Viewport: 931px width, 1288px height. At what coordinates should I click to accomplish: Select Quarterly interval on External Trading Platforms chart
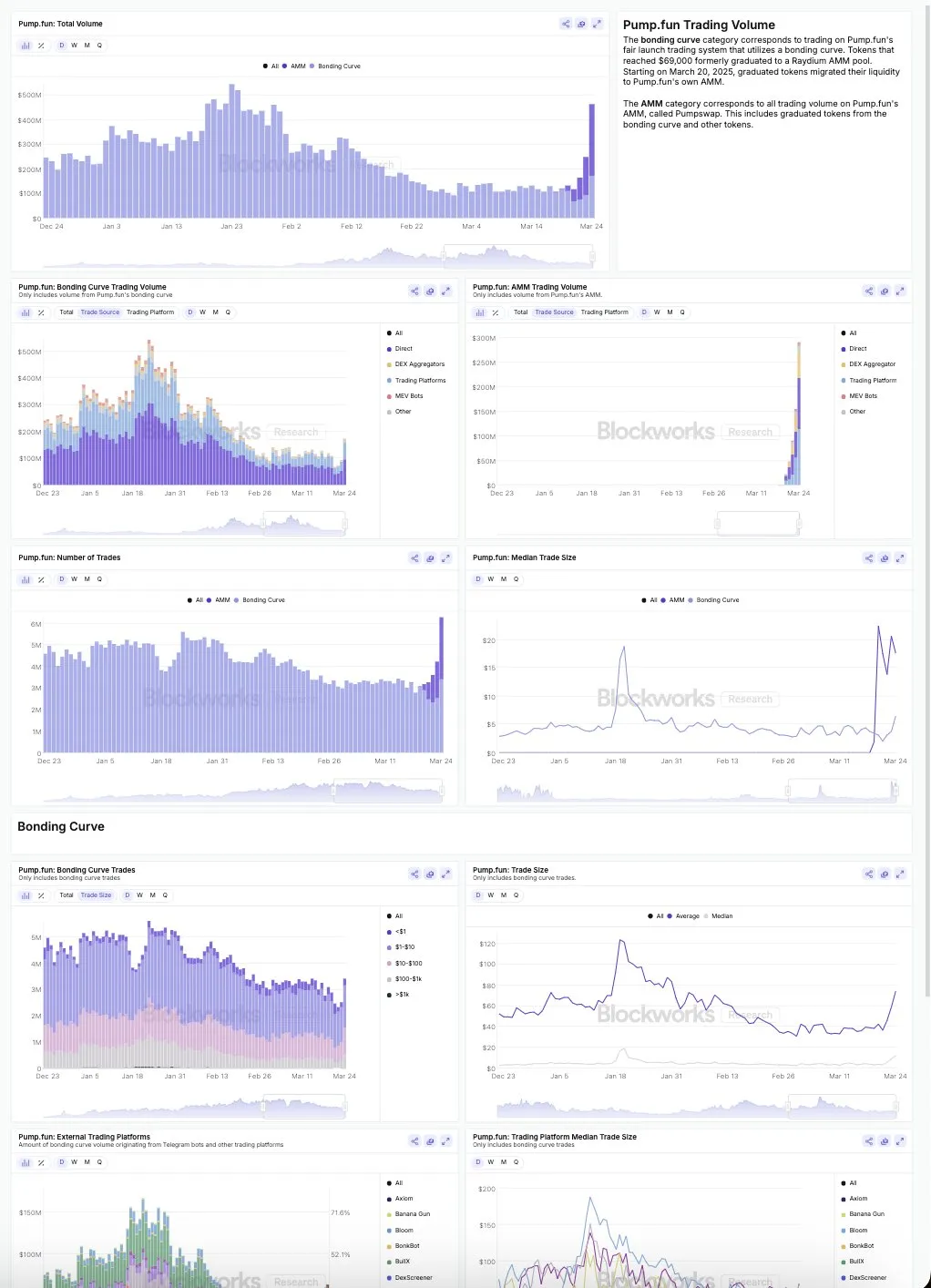coord(99,1162)
